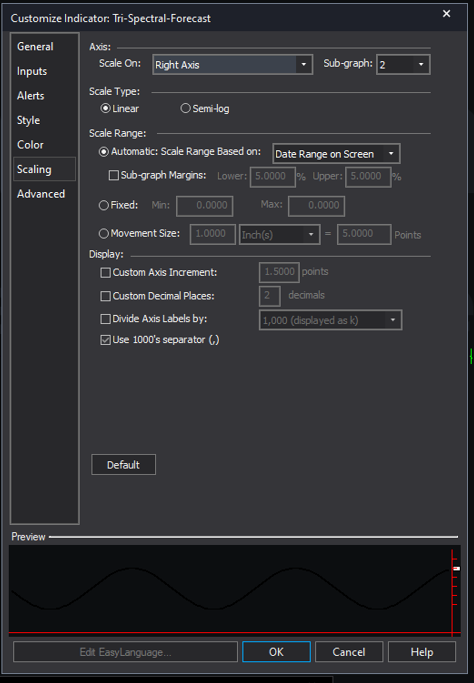Click the decimal places number field
Image resolution: width=474 pixels, height=683 pixels.
click(x=269, y=296)
